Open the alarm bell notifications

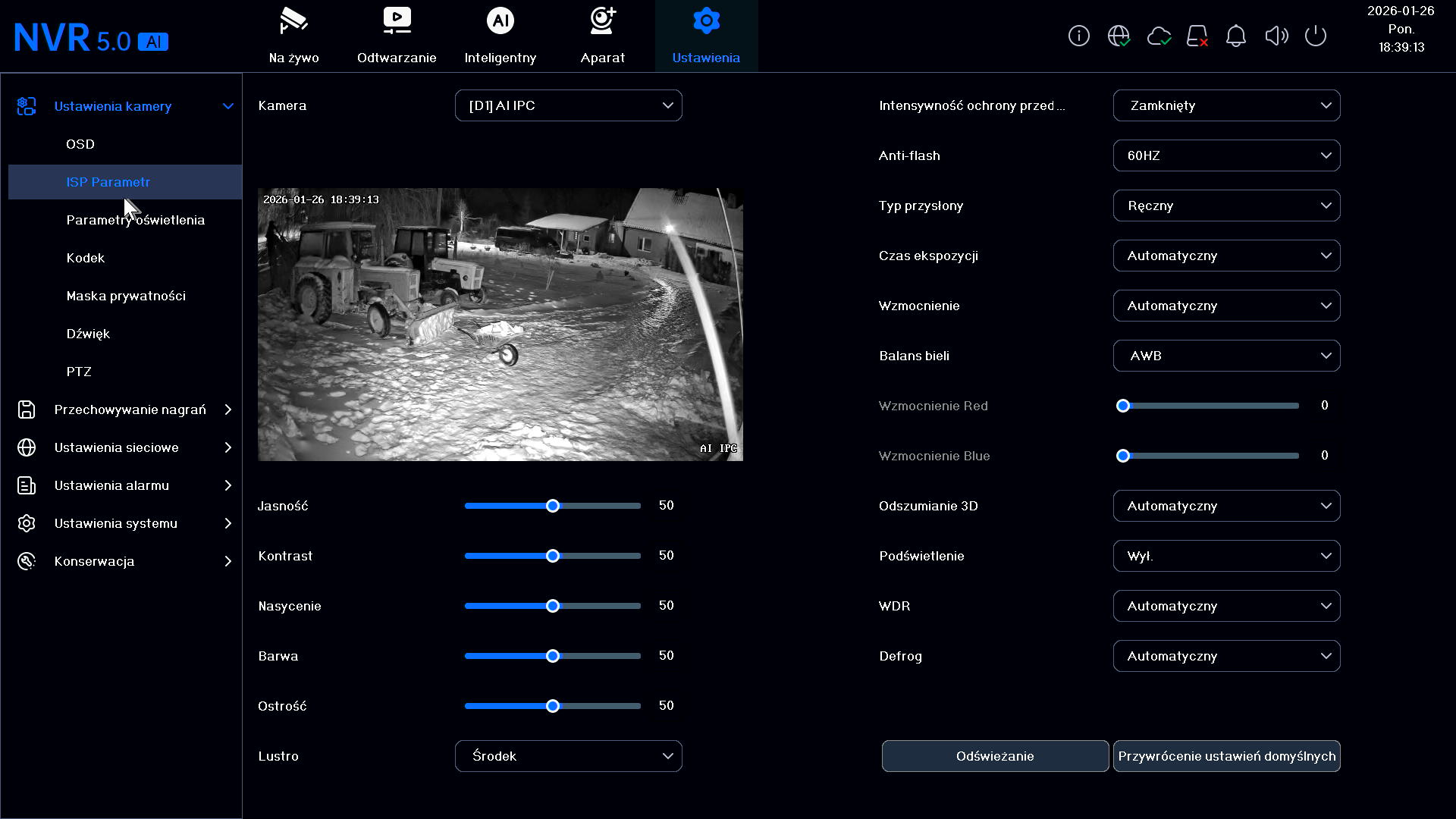[1236, 36]
